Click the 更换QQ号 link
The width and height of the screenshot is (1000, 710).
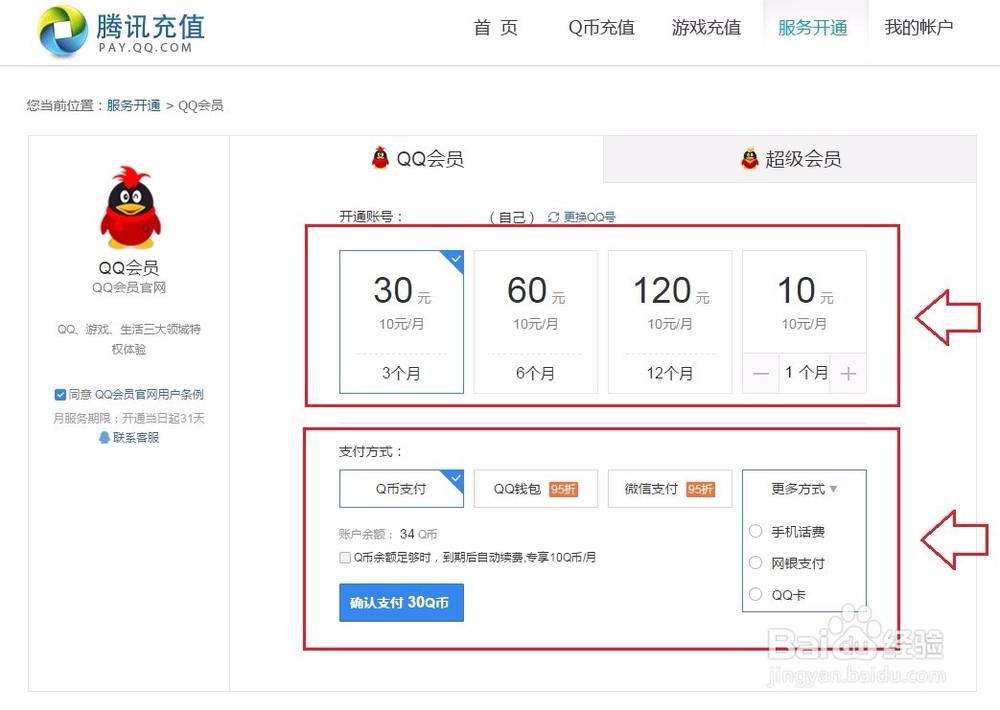[x=587, y=216]
